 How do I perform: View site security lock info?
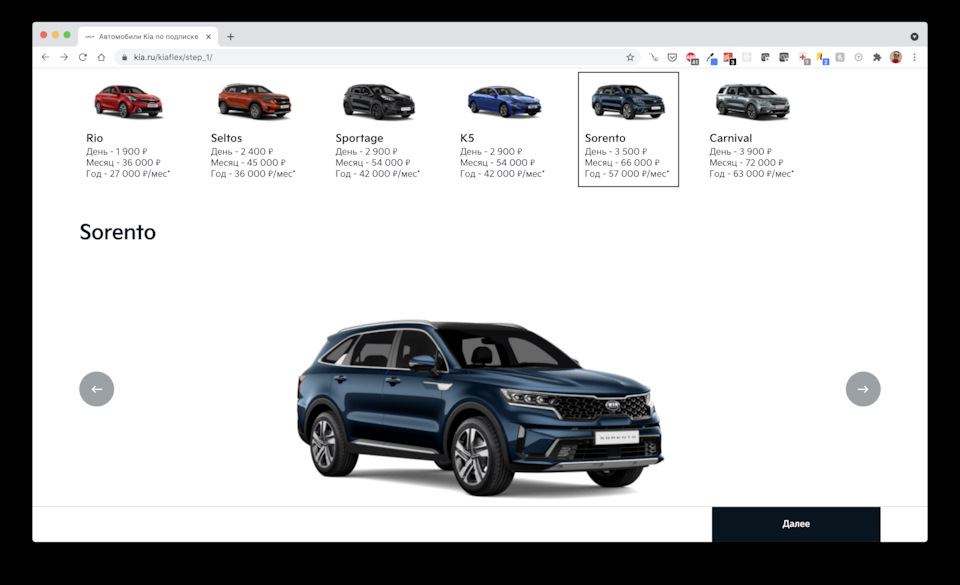124,57
